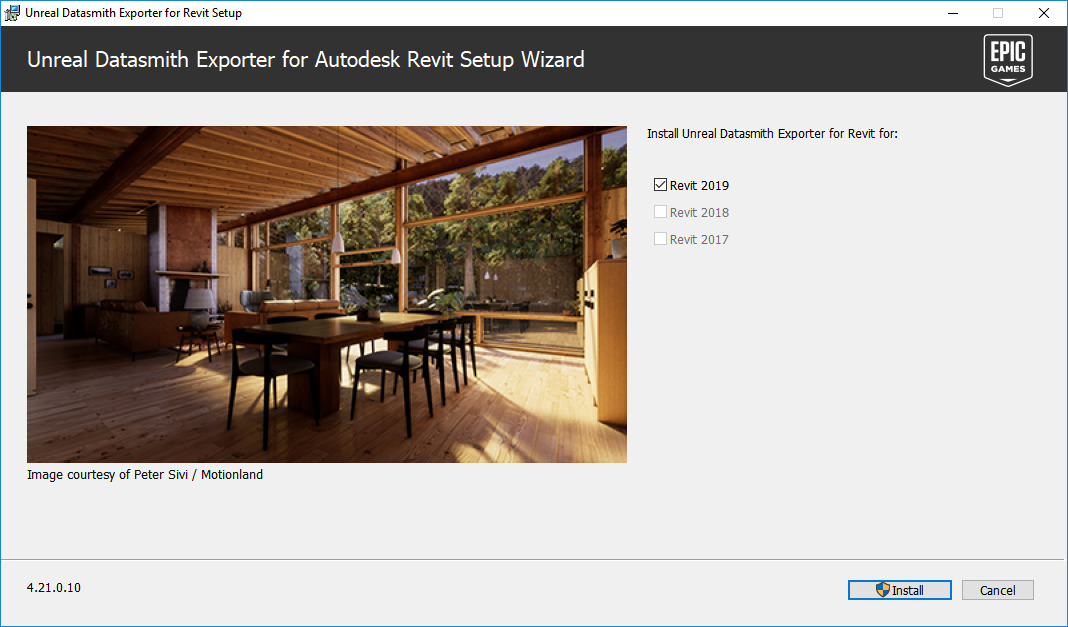This screenshot has height=627, width=1068.
Task: Click the UAC shield icon on the Install button
Action: [882, 589]
